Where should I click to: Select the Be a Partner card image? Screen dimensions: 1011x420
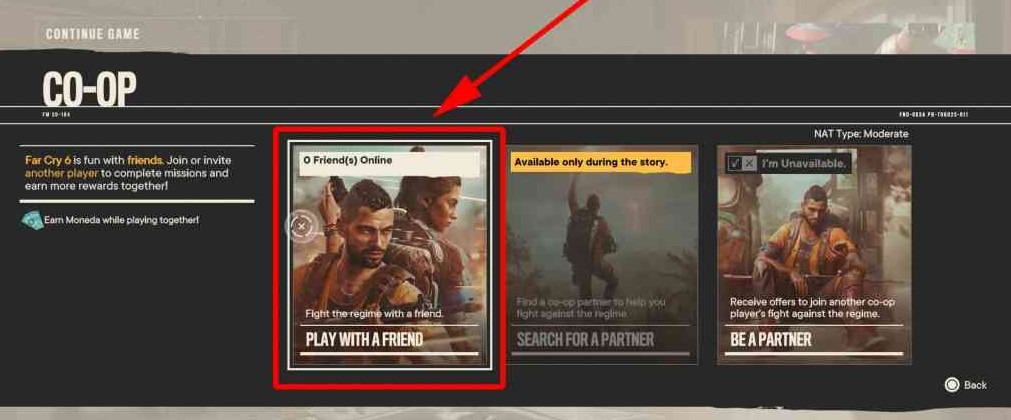point(814,255)
